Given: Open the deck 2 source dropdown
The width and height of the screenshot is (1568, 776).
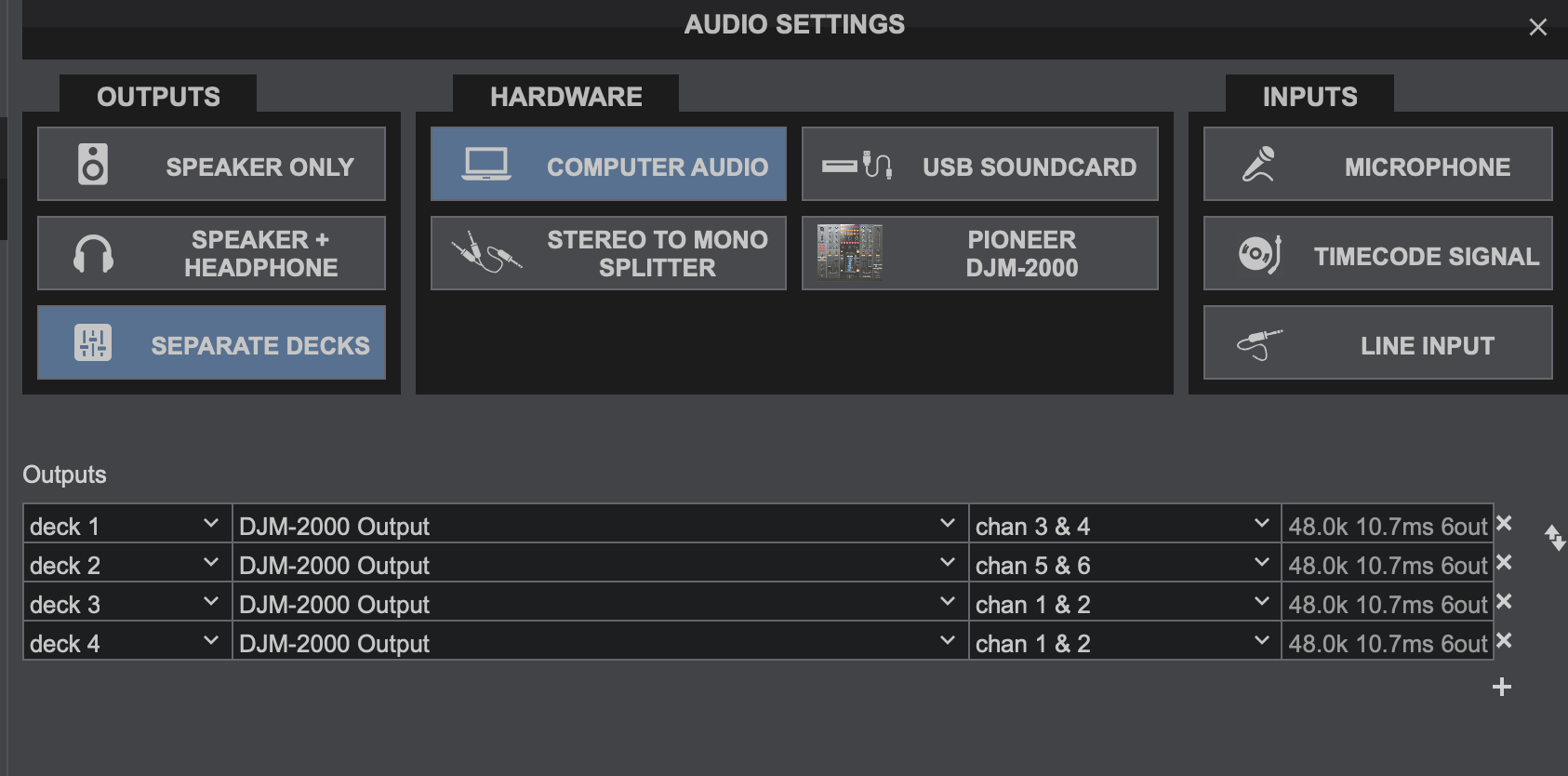Looking at the screenshot, I should (127, 563).
